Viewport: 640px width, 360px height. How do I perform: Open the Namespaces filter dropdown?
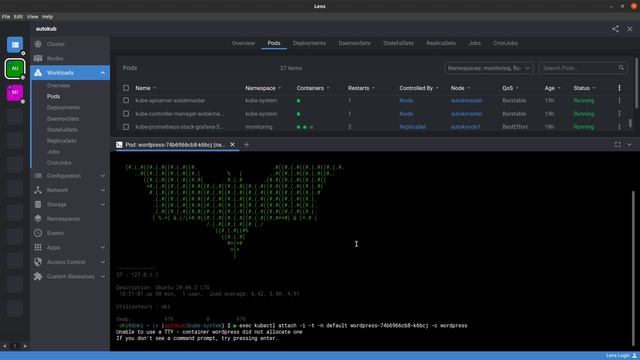tap(489, 68)
